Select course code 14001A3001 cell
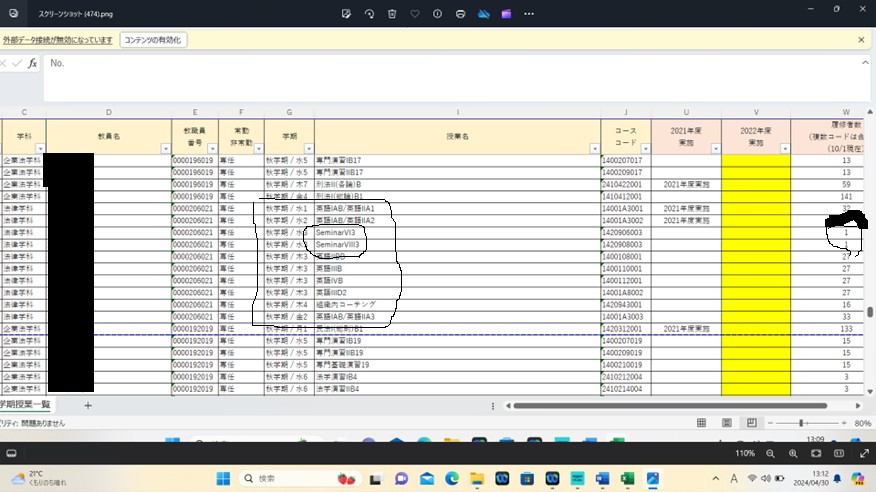 click(x=626, y=208)
